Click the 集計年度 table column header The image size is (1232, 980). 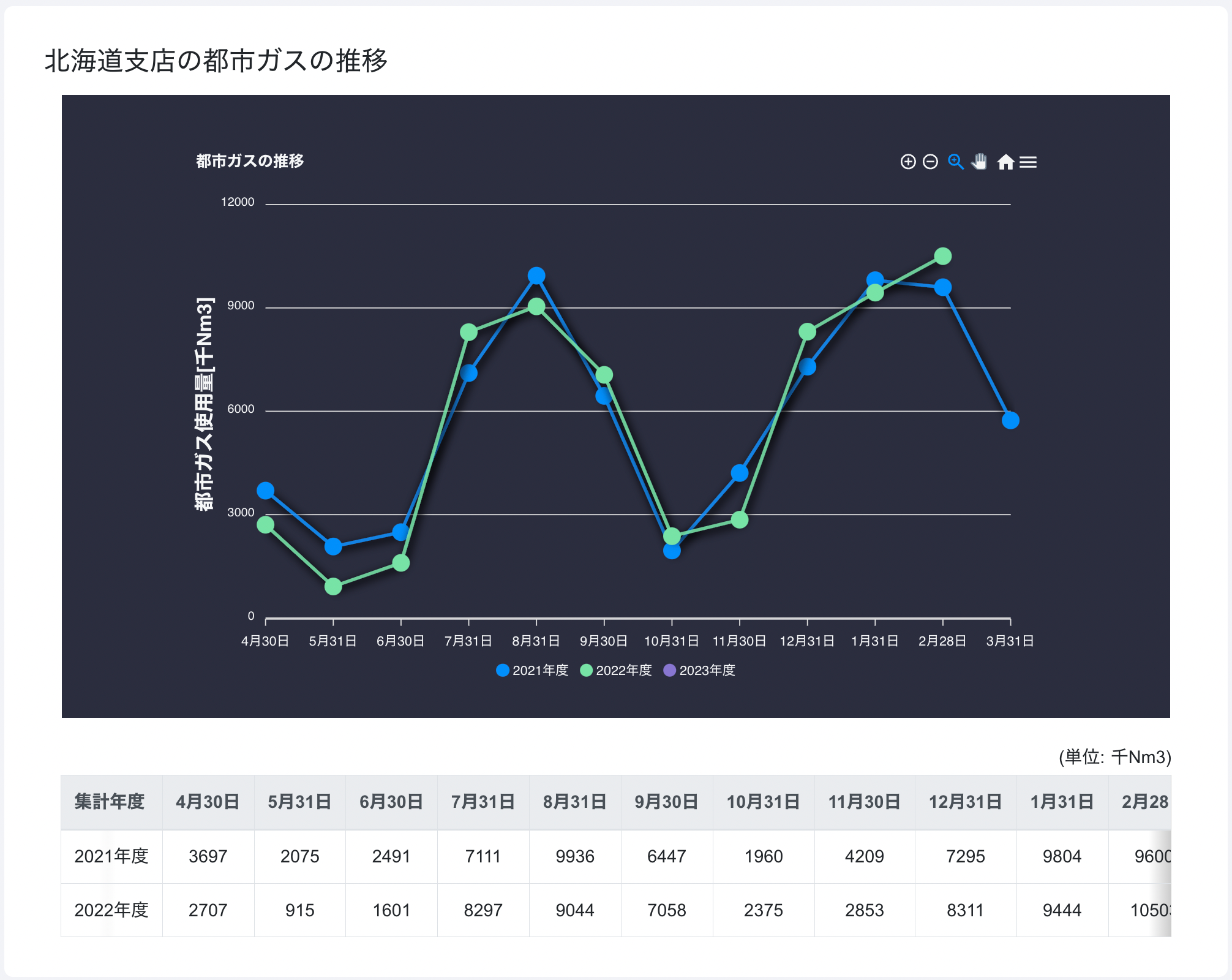pyautogui.click(x=110, y=802)
